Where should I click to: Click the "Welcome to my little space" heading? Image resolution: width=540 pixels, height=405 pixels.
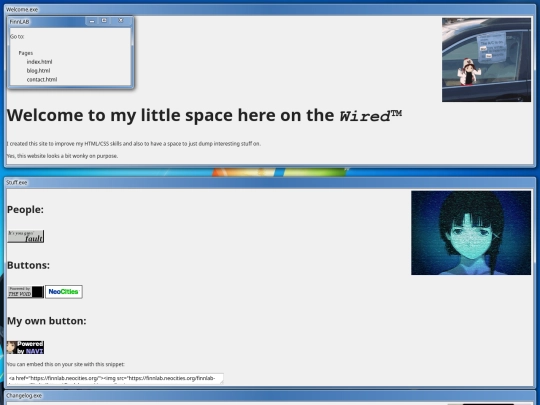[204, 115]
